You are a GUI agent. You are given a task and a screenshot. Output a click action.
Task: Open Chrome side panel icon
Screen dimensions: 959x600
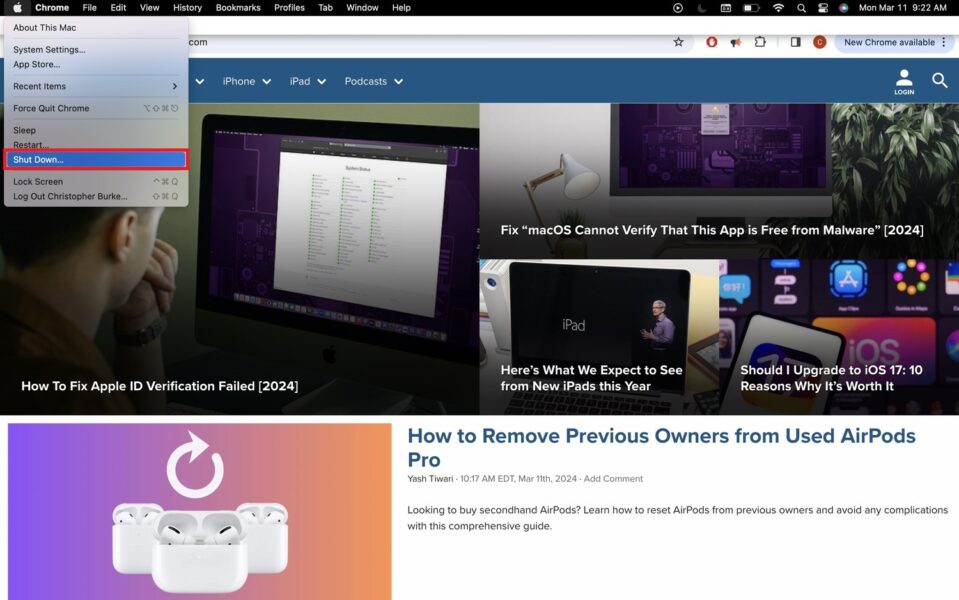[x=795, y=42]
